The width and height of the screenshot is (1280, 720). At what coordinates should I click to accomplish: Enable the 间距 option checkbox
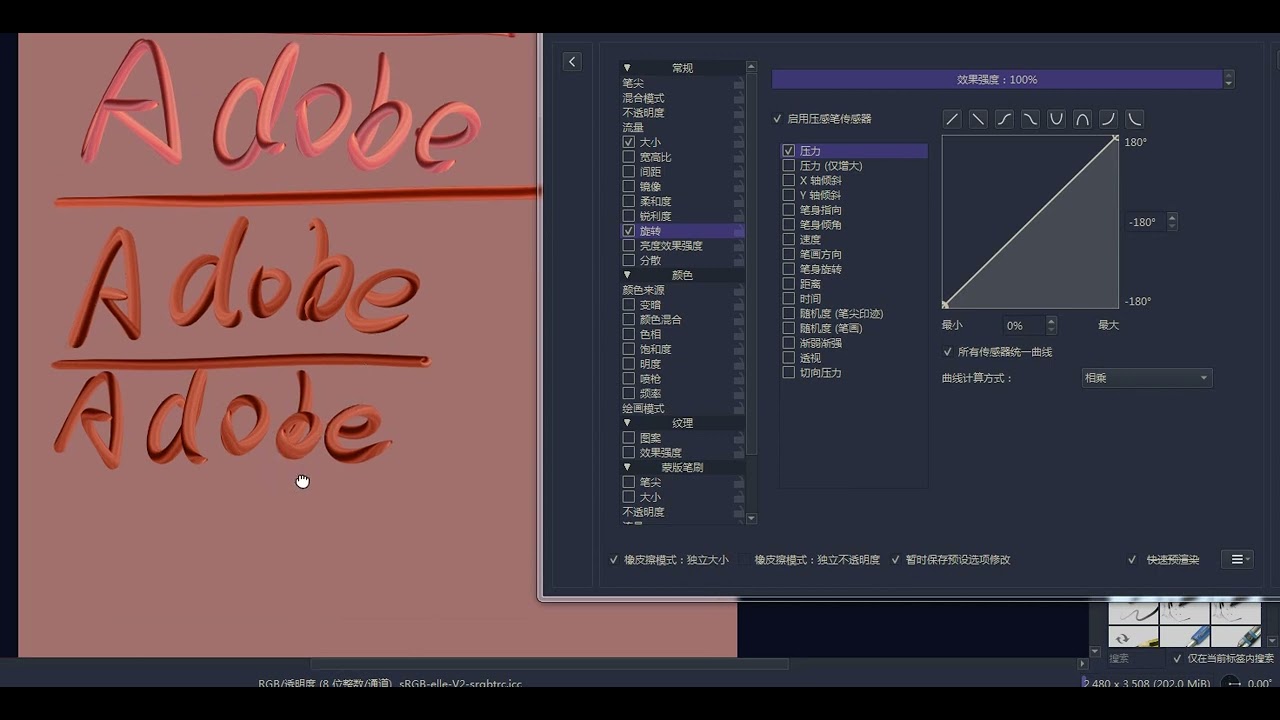tap(629, 172)
